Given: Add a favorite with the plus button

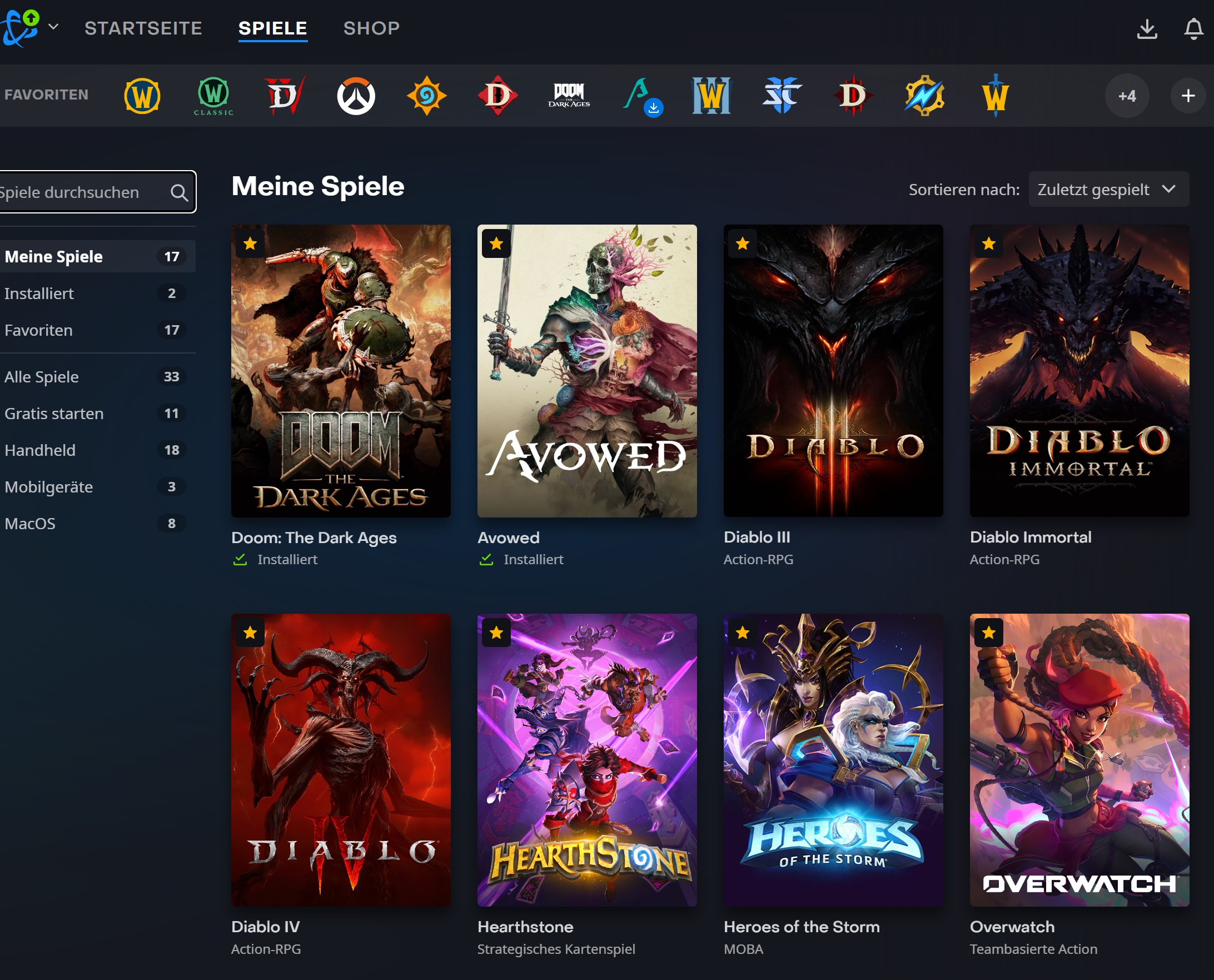Looking at the screenshot, I should (1188, 96).
